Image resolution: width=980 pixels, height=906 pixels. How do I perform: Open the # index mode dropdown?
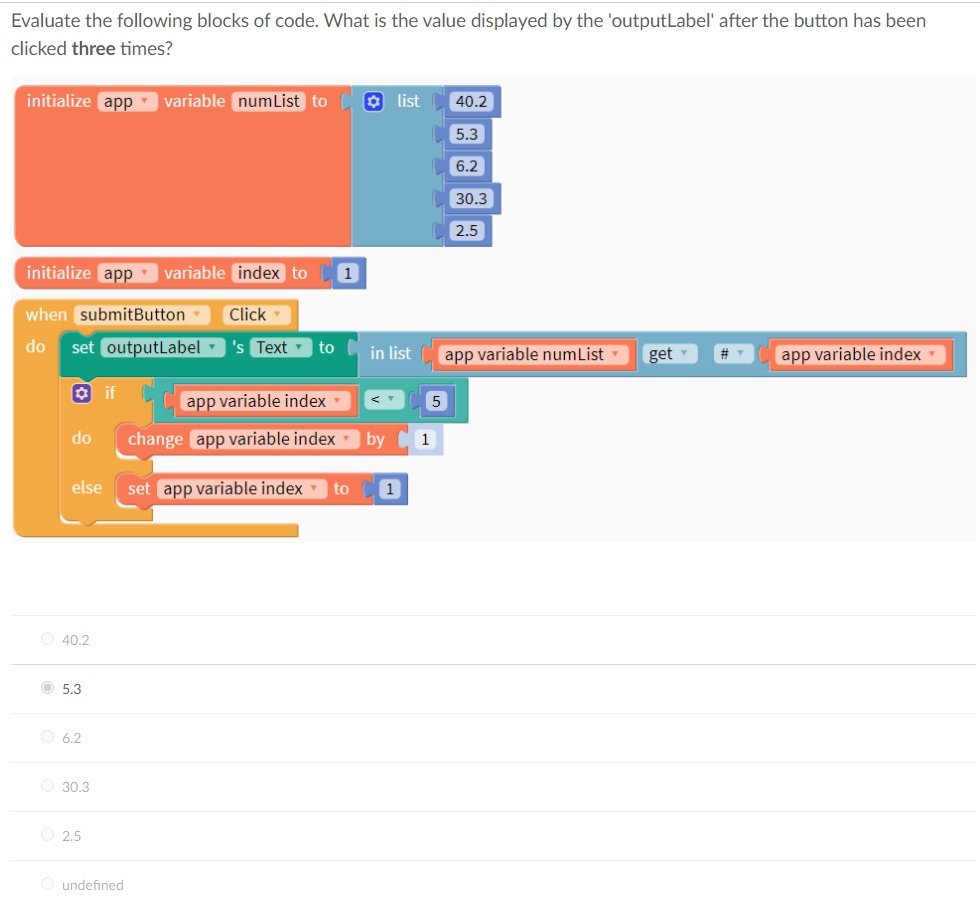(x=732, y=354)
